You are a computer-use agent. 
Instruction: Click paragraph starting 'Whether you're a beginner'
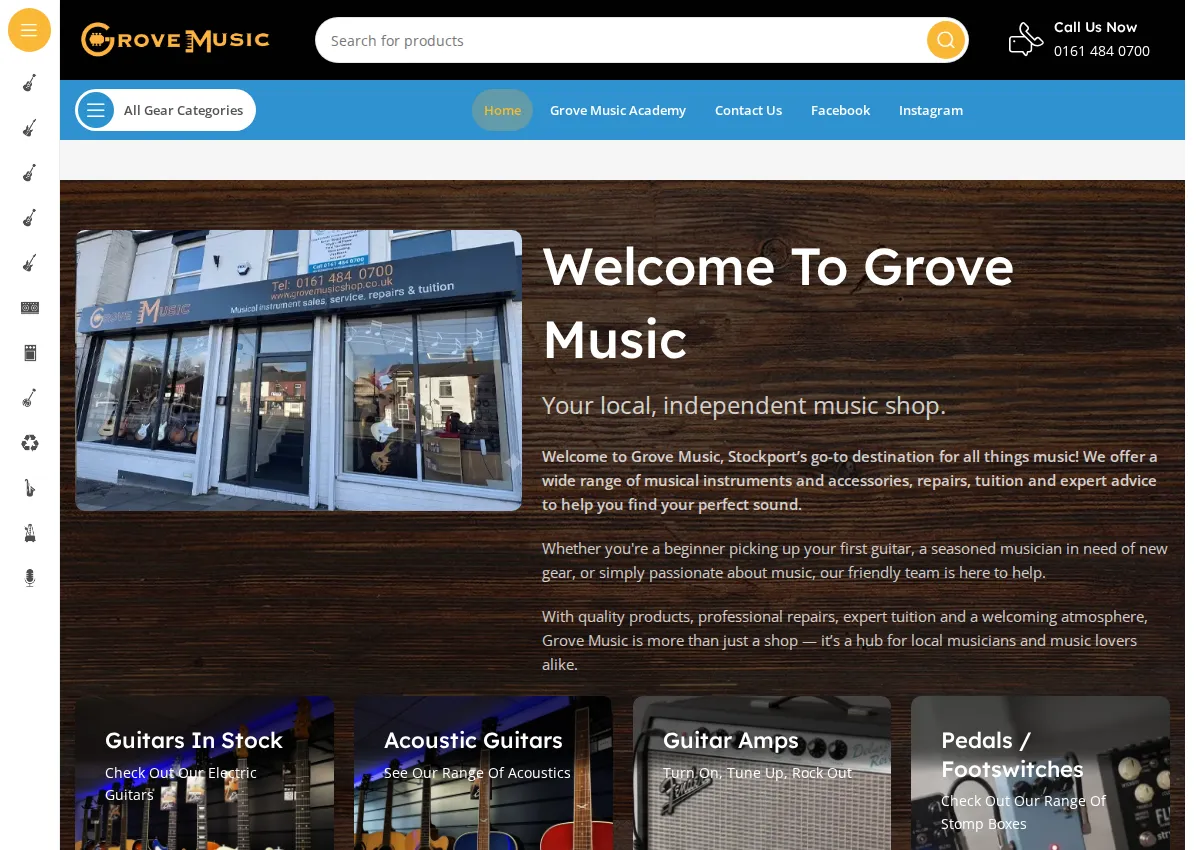(855, 560)
